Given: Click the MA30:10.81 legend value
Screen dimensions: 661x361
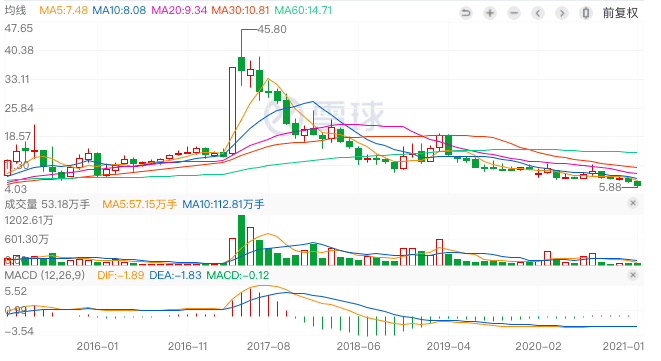Looking at the screenshot, I should point(240,10).
